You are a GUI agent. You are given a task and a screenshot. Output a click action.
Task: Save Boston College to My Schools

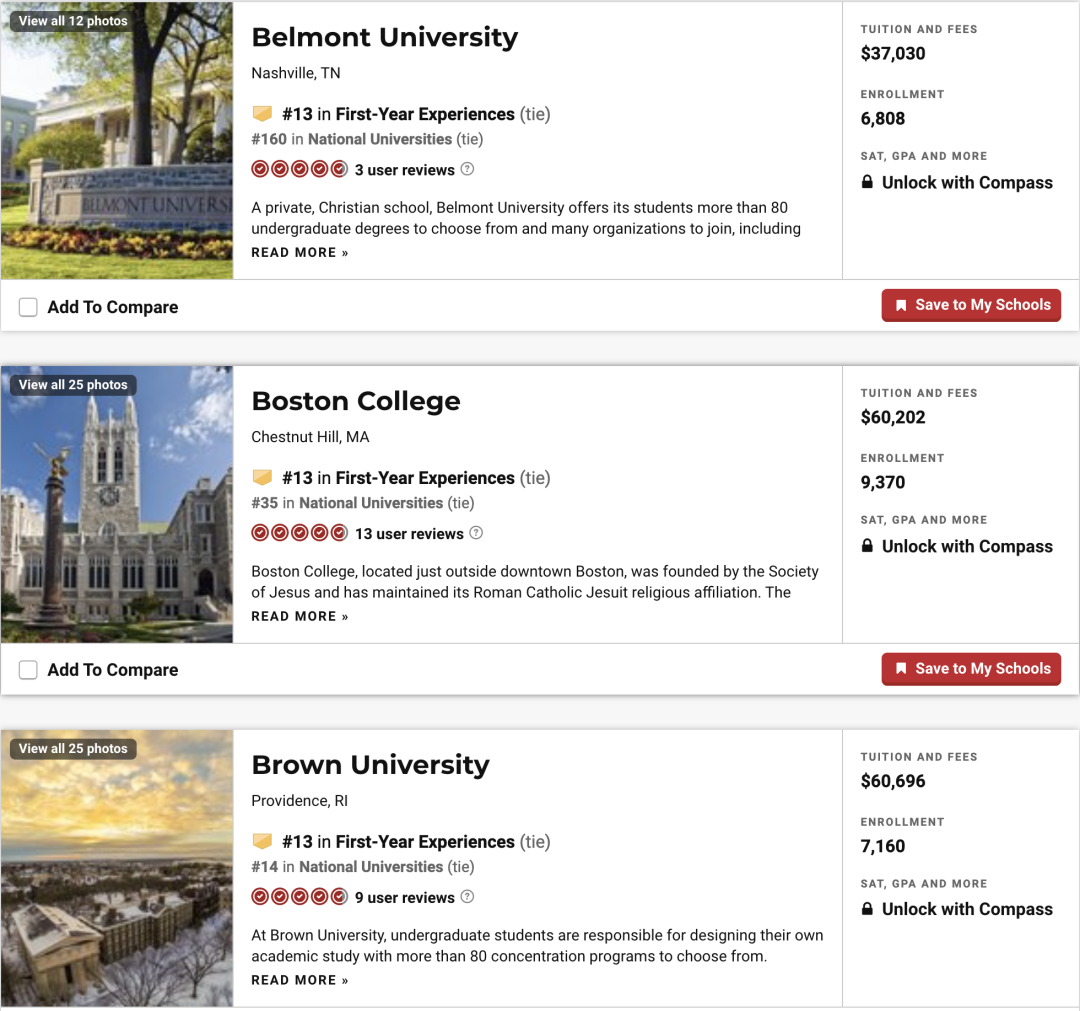[x=971, y=669]
